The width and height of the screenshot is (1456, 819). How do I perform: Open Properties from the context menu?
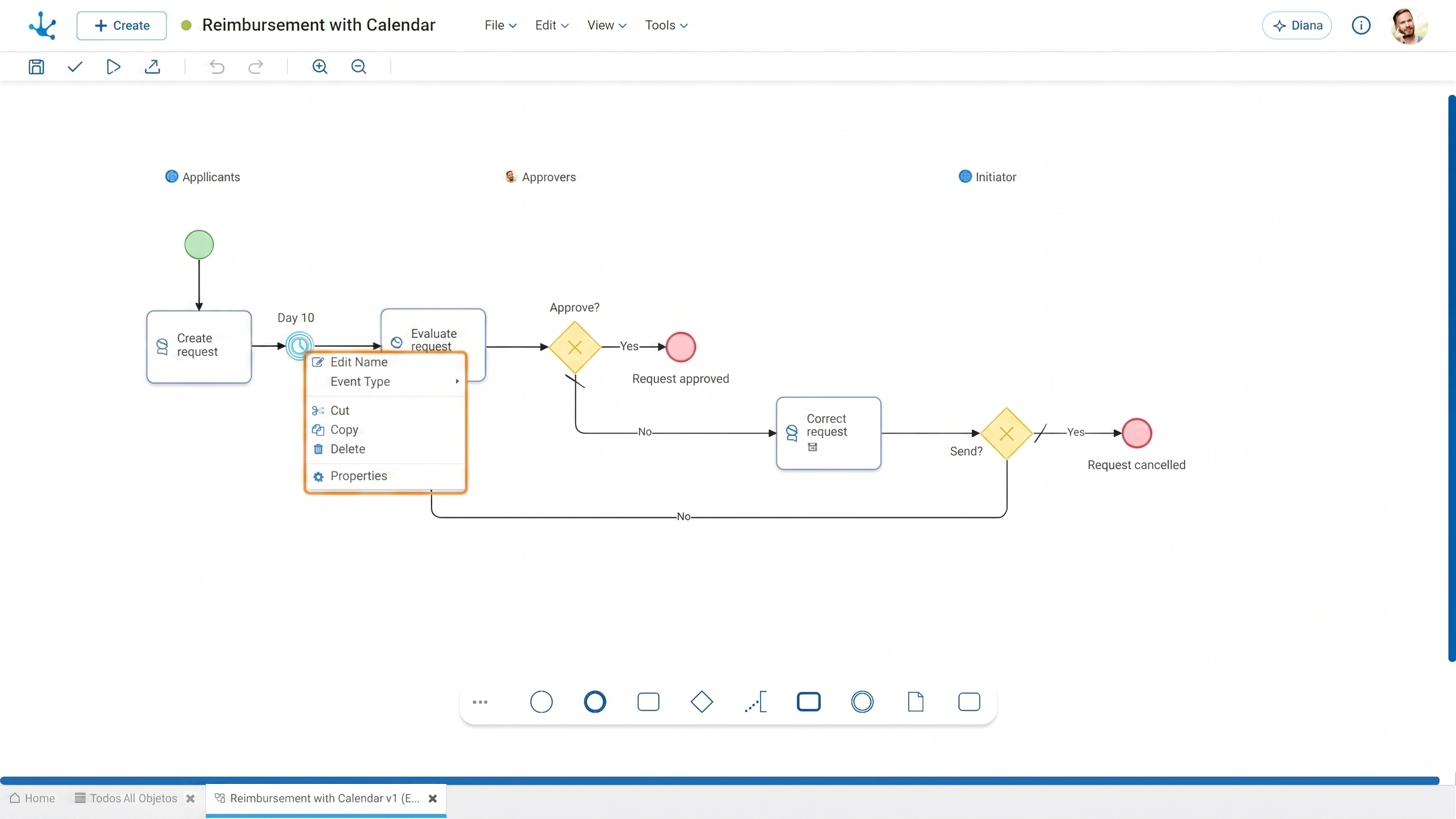point(386,476)
